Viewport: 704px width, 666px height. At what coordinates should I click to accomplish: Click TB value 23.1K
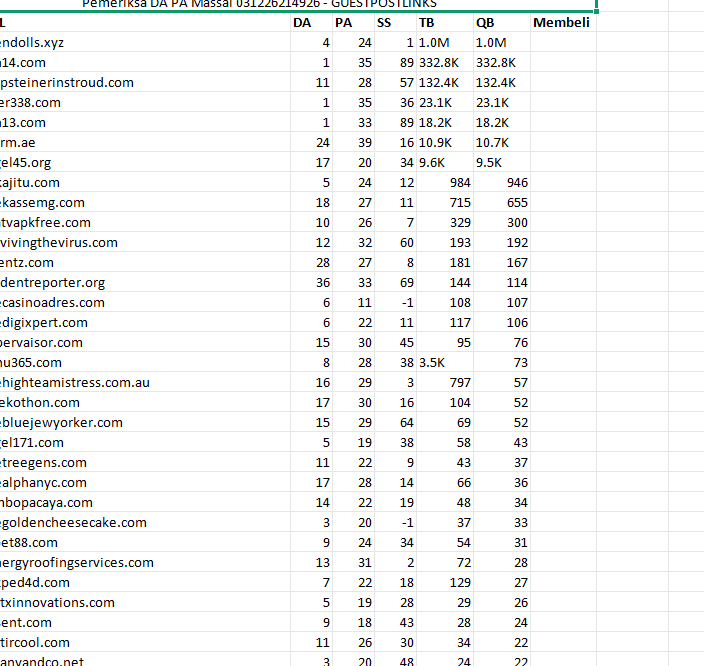coord(444,102)
